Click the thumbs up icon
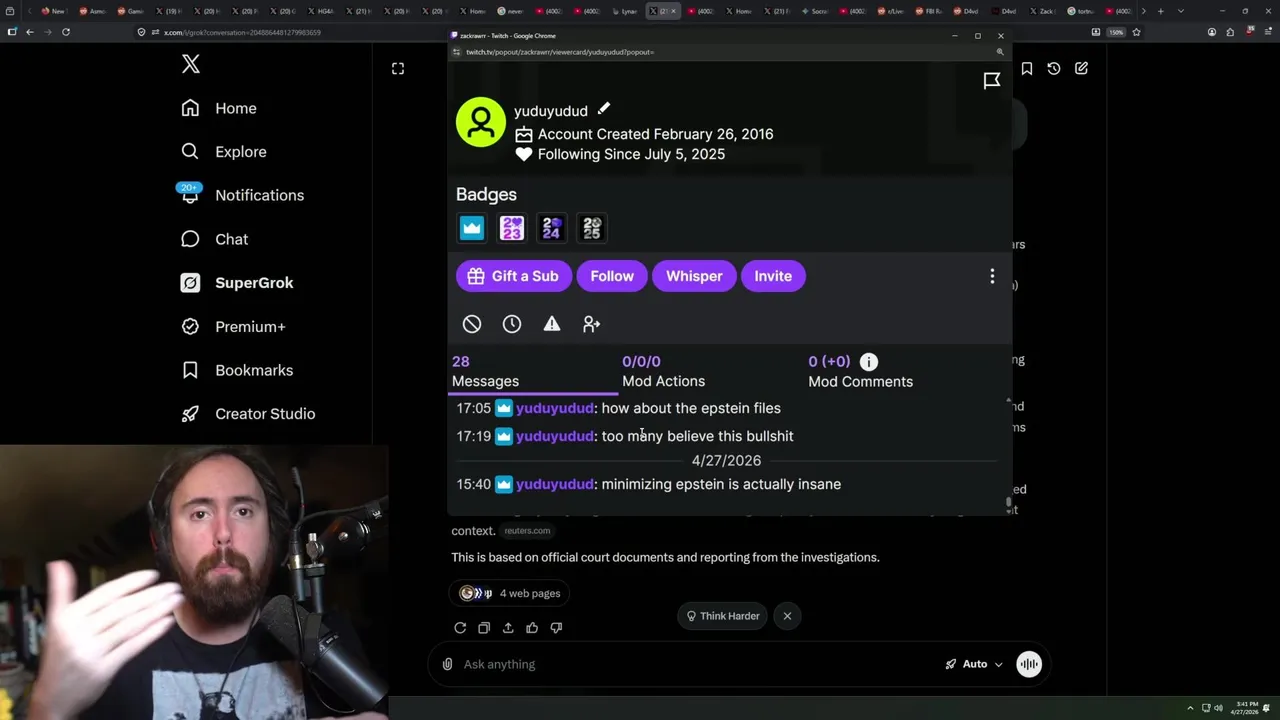This screenshot has width=1280, height=720. [x=532, y=628]
